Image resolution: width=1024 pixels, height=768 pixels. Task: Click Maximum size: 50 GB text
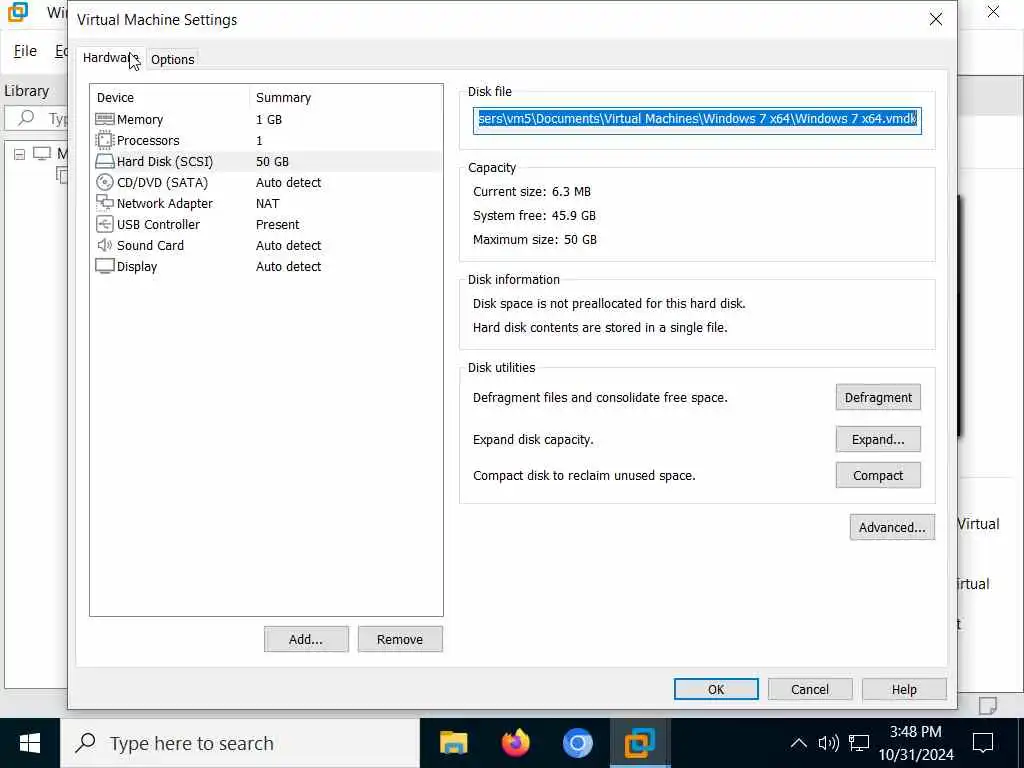click(x=535, y=239)
